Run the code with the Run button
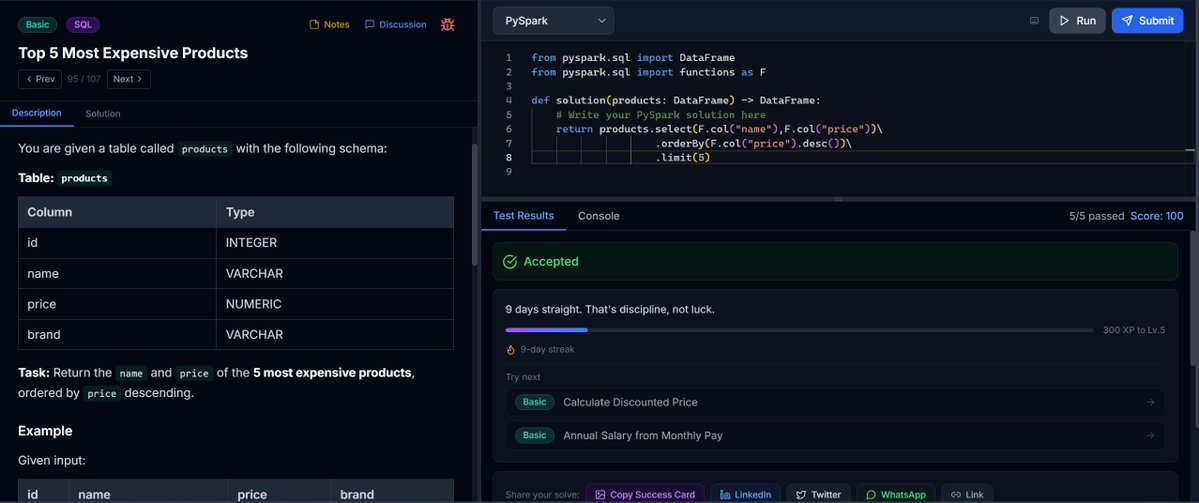The image size is (1199, 503). pyautogui.click(x=1077, y=21)
